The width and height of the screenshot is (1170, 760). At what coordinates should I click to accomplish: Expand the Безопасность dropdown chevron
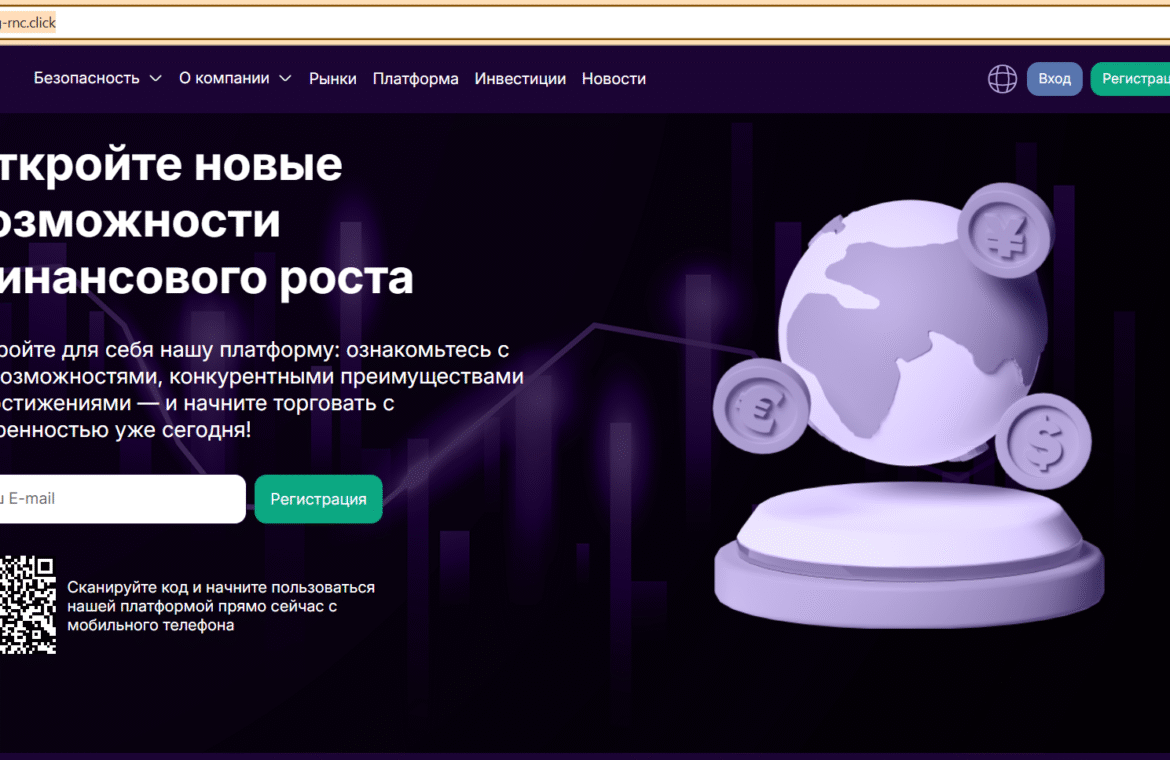[x=155, y=79]
